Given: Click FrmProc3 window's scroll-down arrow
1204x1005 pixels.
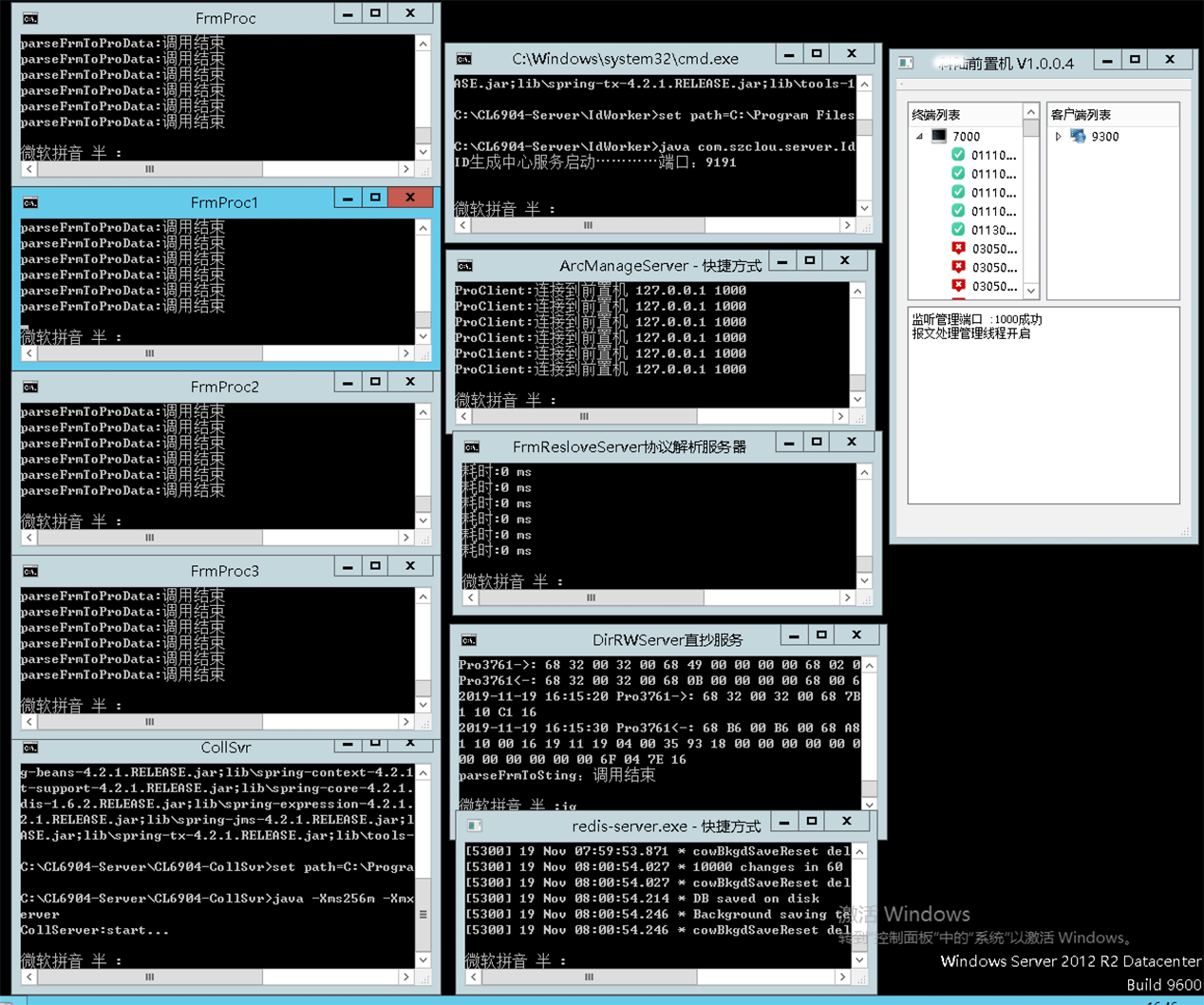Looking at the screenshot, I should click(423, 705).
